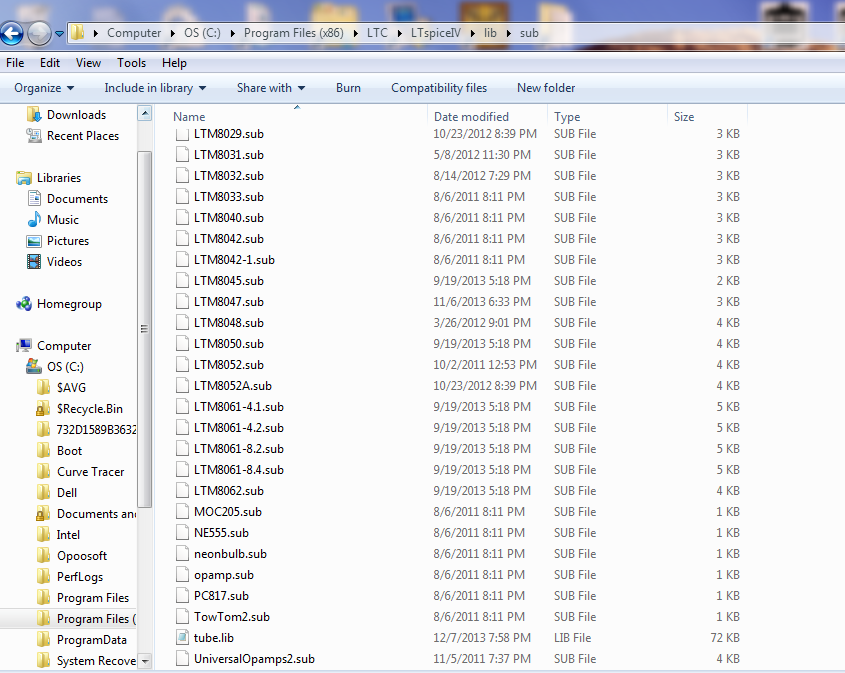Click sidebar scrollbar up arrow

coord(144,114)
